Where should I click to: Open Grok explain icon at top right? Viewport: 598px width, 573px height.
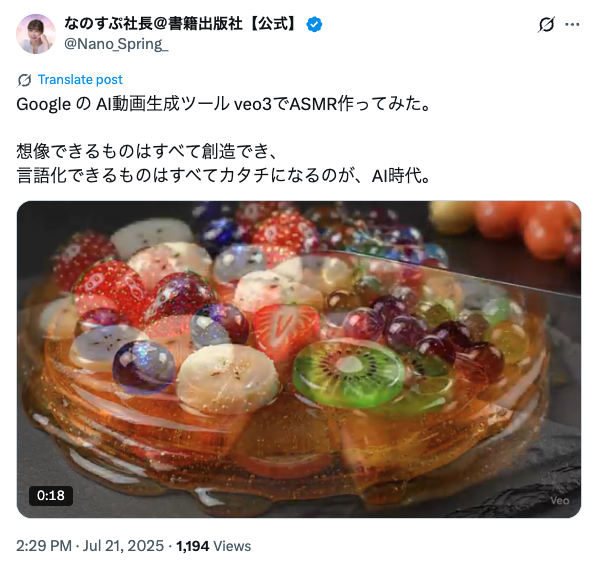pos(546,24)
